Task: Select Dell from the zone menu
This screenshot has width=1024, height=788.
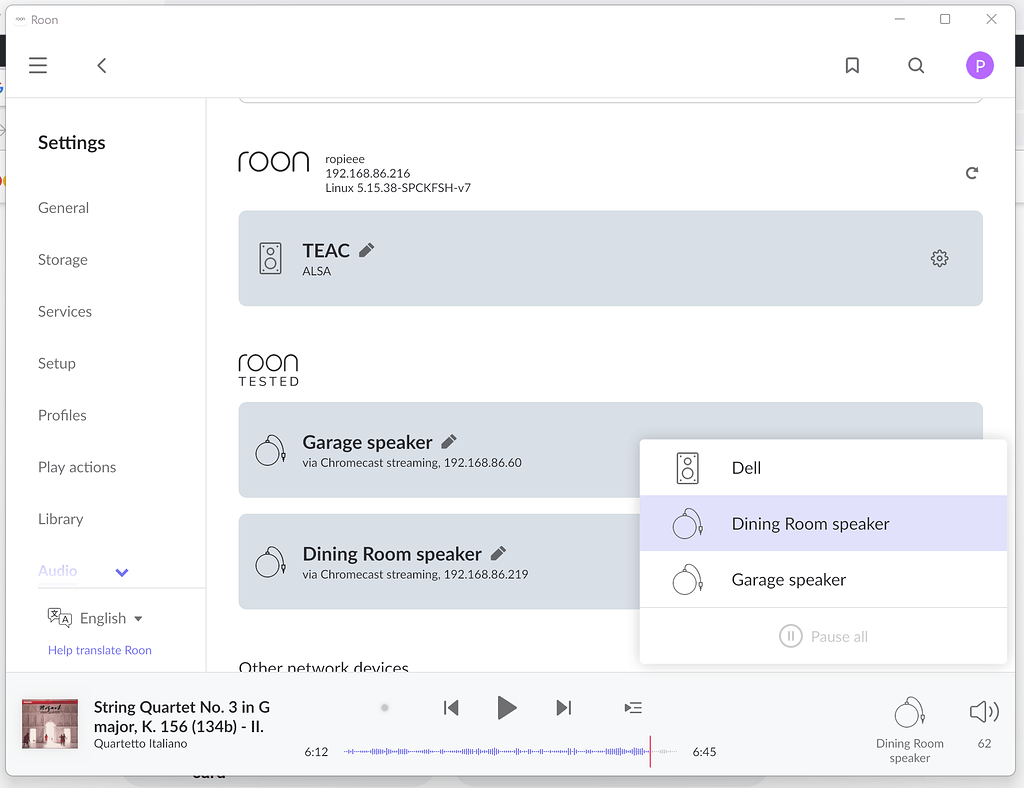Action: click(747, 467)
